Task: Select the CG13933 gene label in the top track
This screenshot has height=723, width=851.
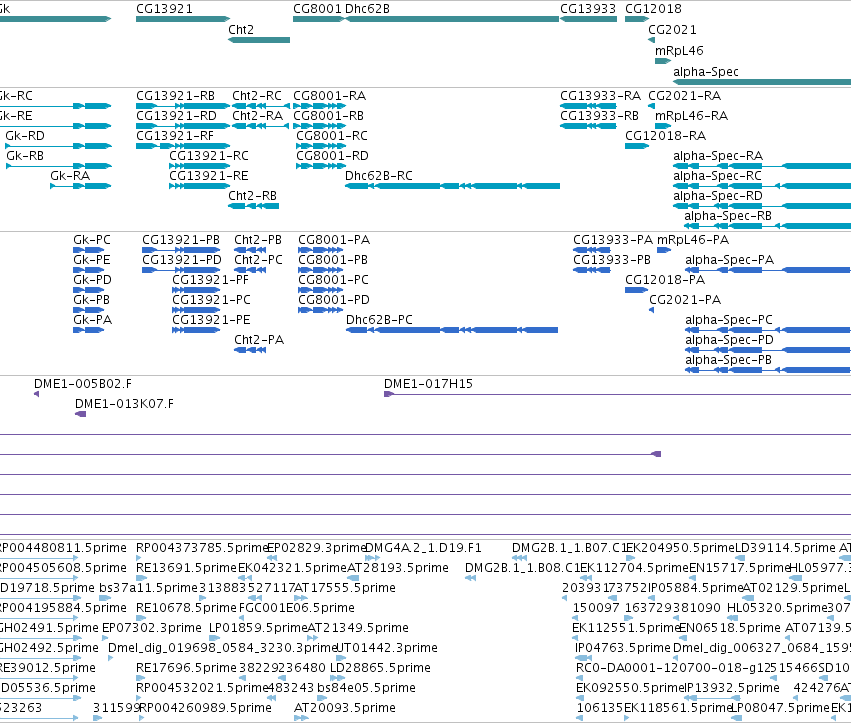Action: [588, 9]
